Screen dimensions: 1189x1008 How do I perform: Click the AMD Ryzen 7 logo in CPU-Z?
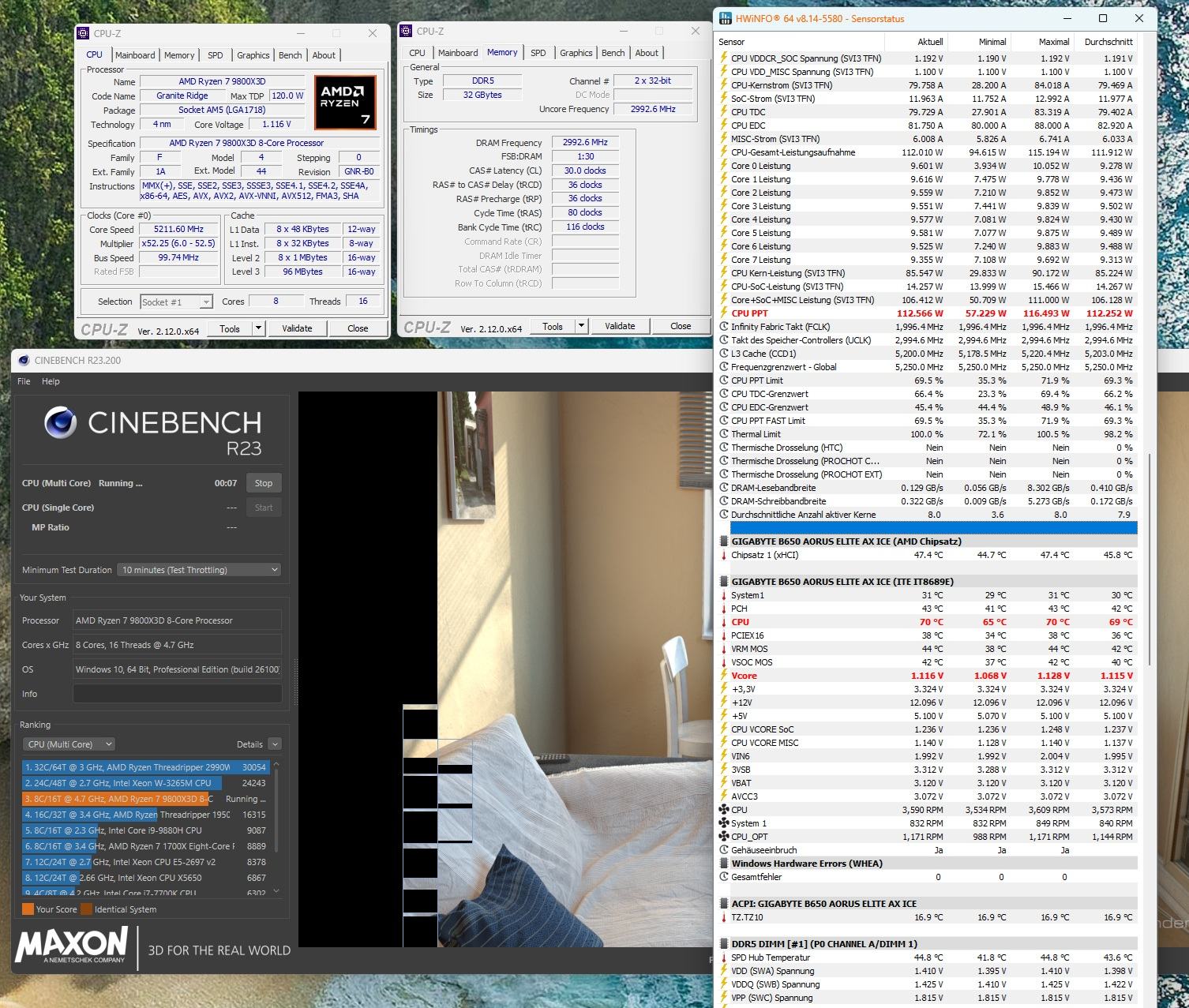point(344,102)
